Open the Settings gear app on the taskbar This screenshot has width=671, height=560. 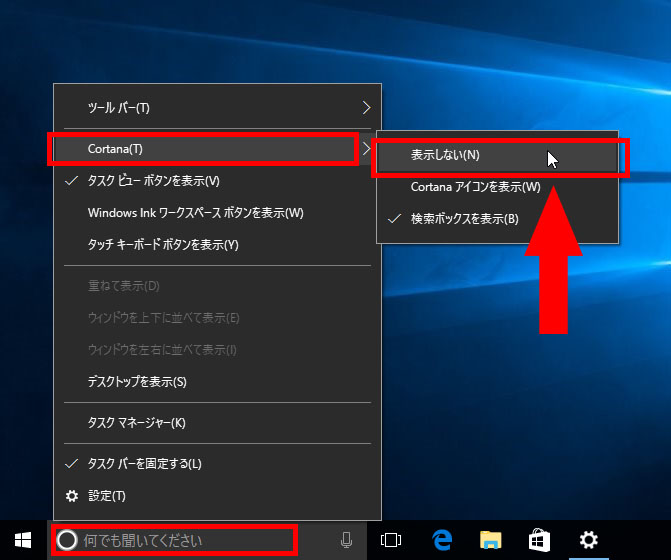pyautogui.click(x=588, y=540)
